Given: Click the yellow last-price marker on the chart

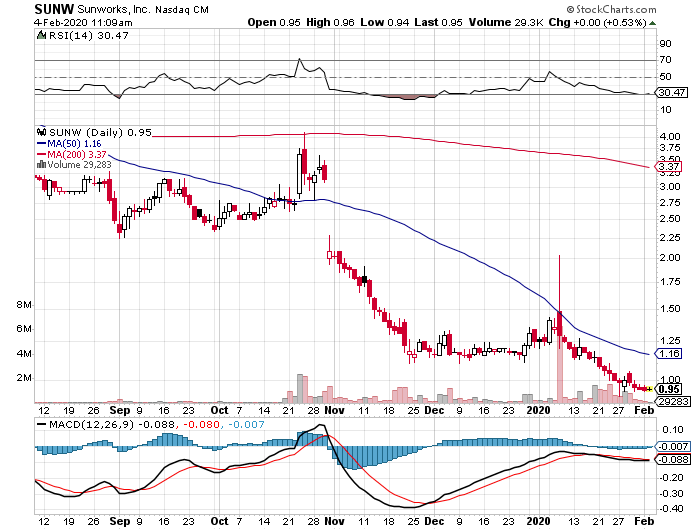Looking at the screenshot, I should (650, 389).
